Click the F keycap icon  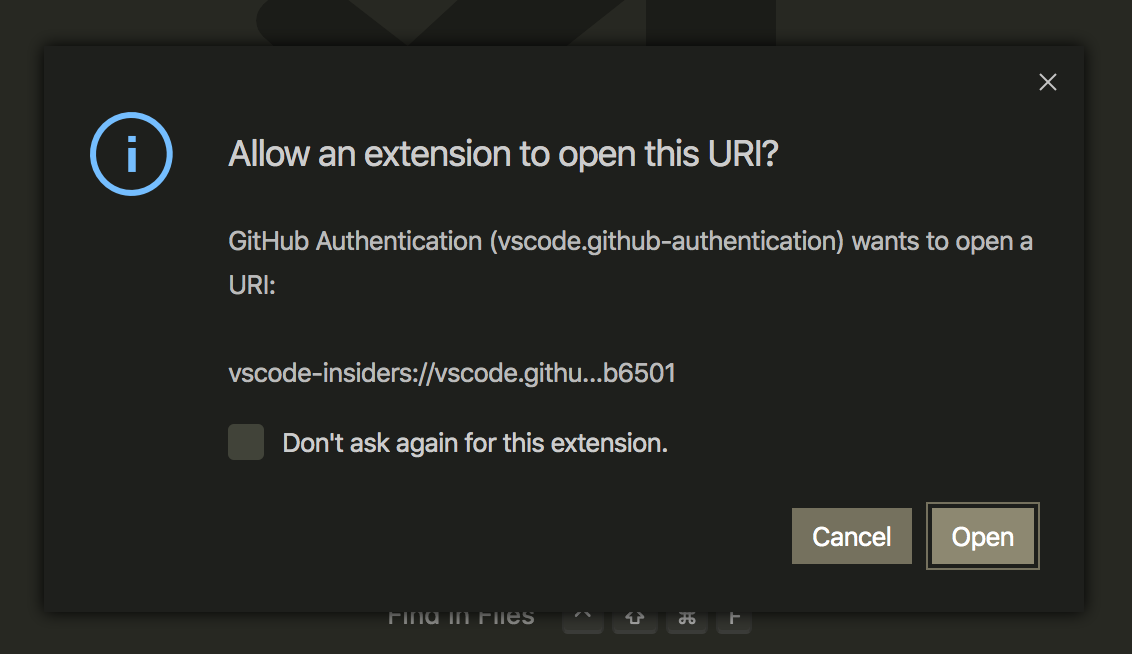pyautogui.click(x=733, y=616)
